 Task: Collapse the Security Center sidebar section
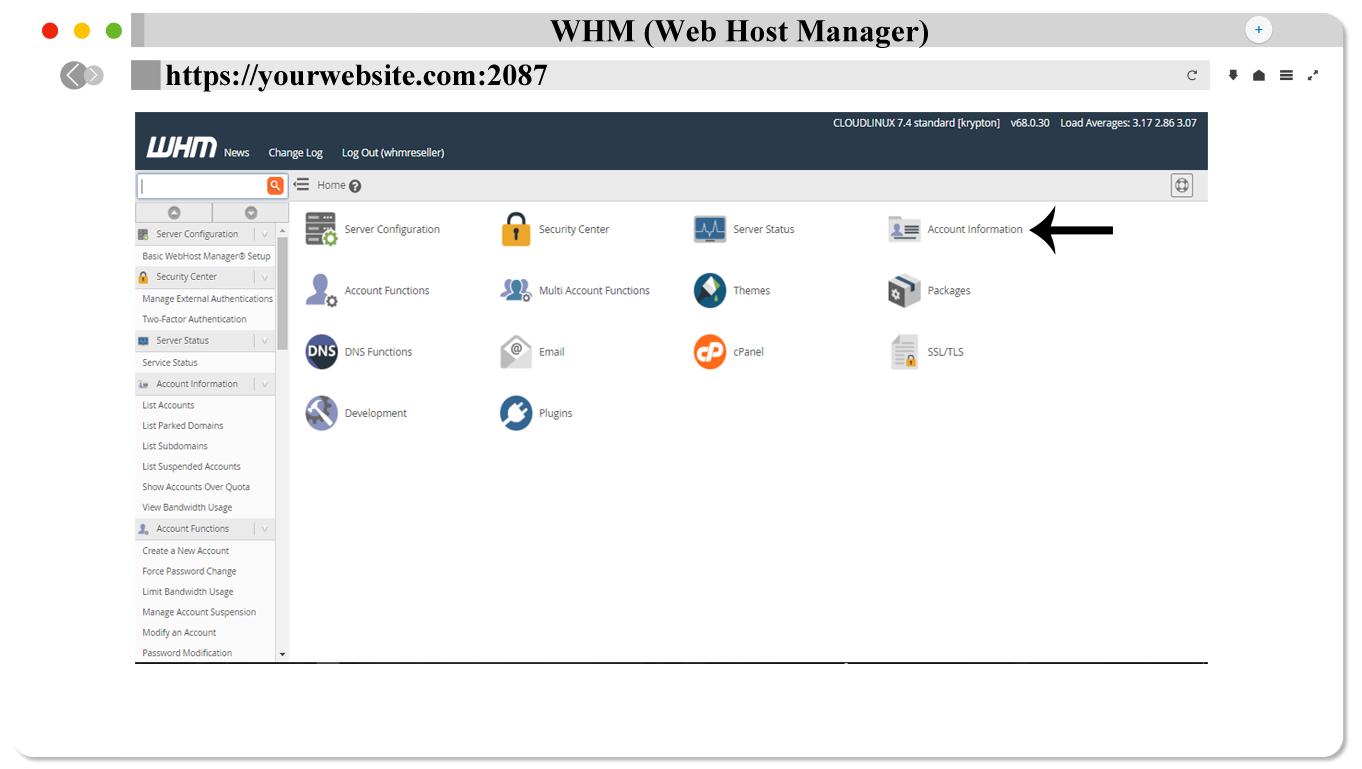[x=265, y=277]
